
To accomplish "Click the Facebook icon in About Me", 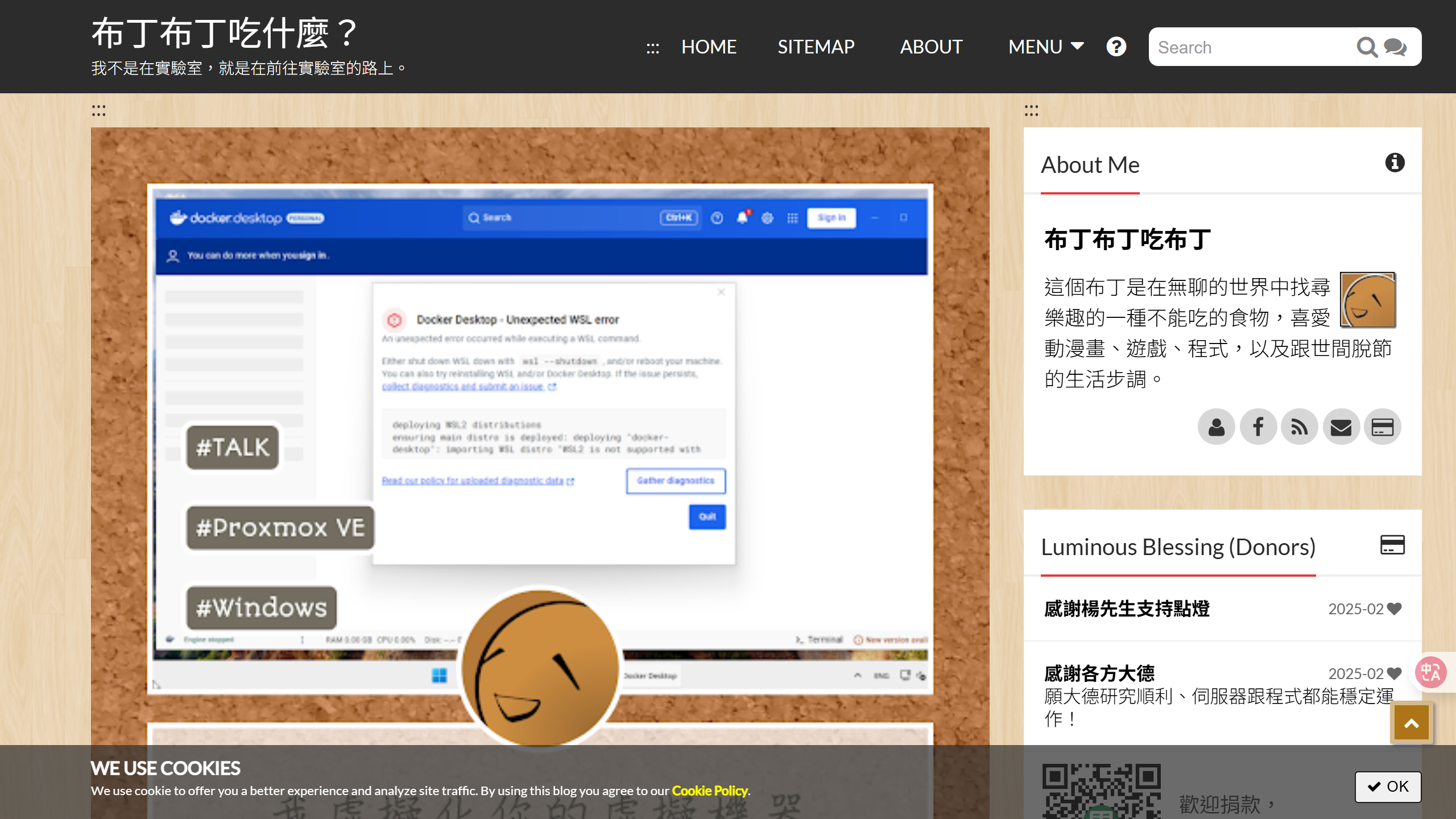I will tap(1258, 427).
